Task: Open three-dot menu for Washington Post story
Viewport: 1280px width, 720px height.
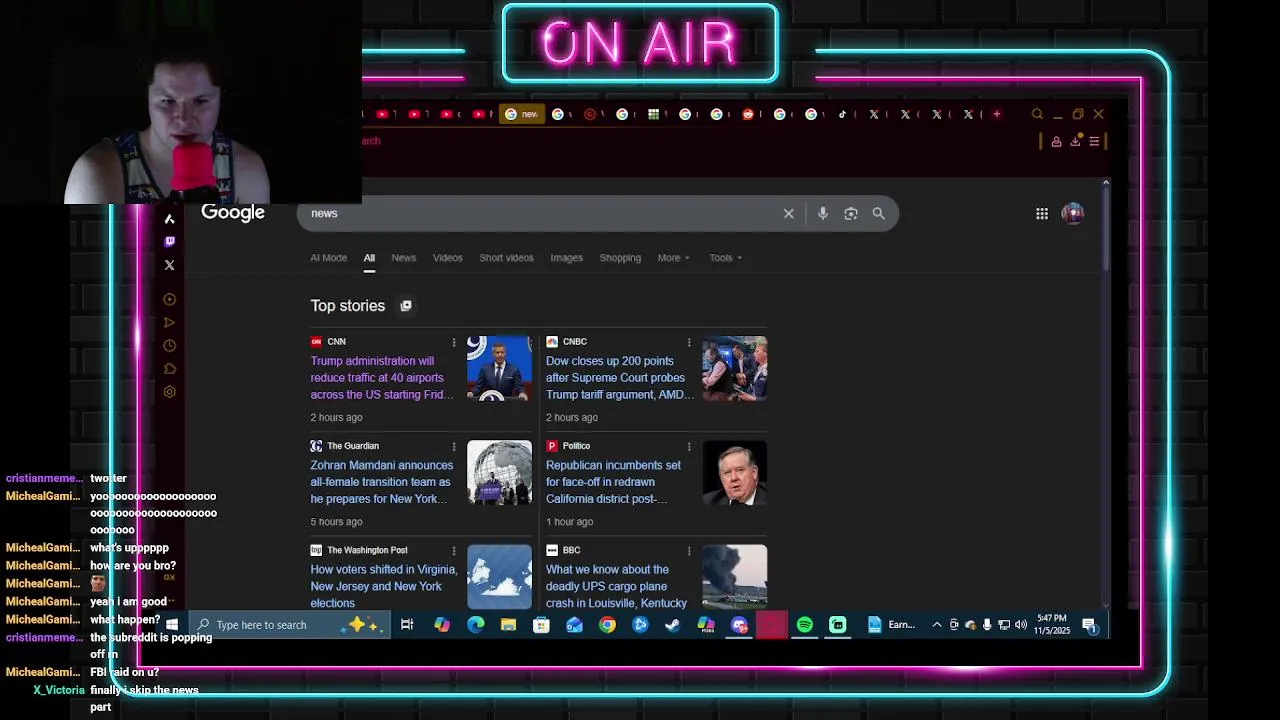Action: coord(454,550)
